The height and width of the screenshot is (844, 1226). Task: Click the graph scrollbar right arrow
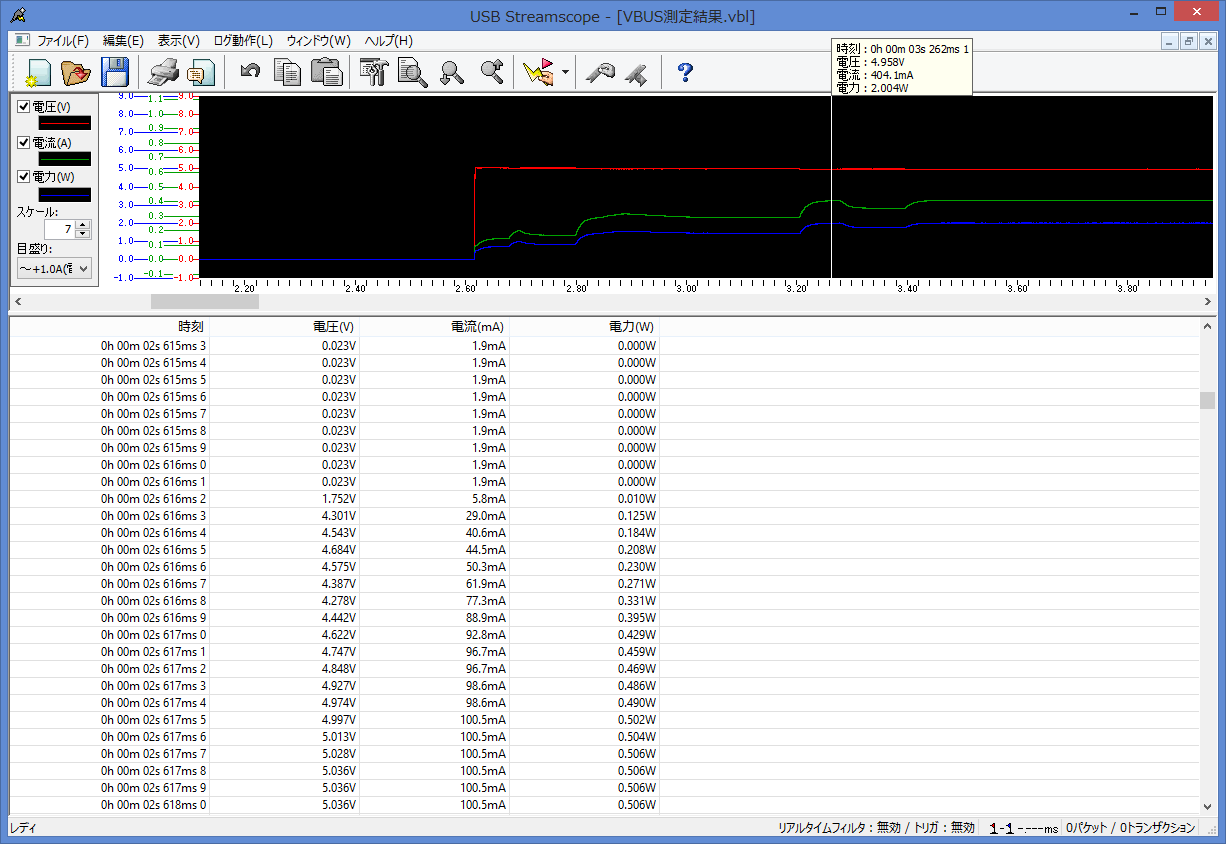[x=1208, y=301]
